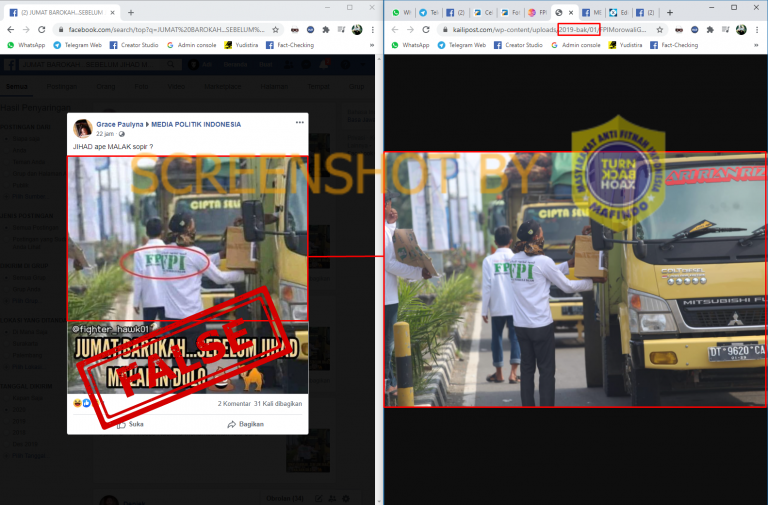The image size is (768, 505).
Task: Open the Fact-Checking bookmark in the kailipost window
Action: pyautogui.click(x=673, y=45)
